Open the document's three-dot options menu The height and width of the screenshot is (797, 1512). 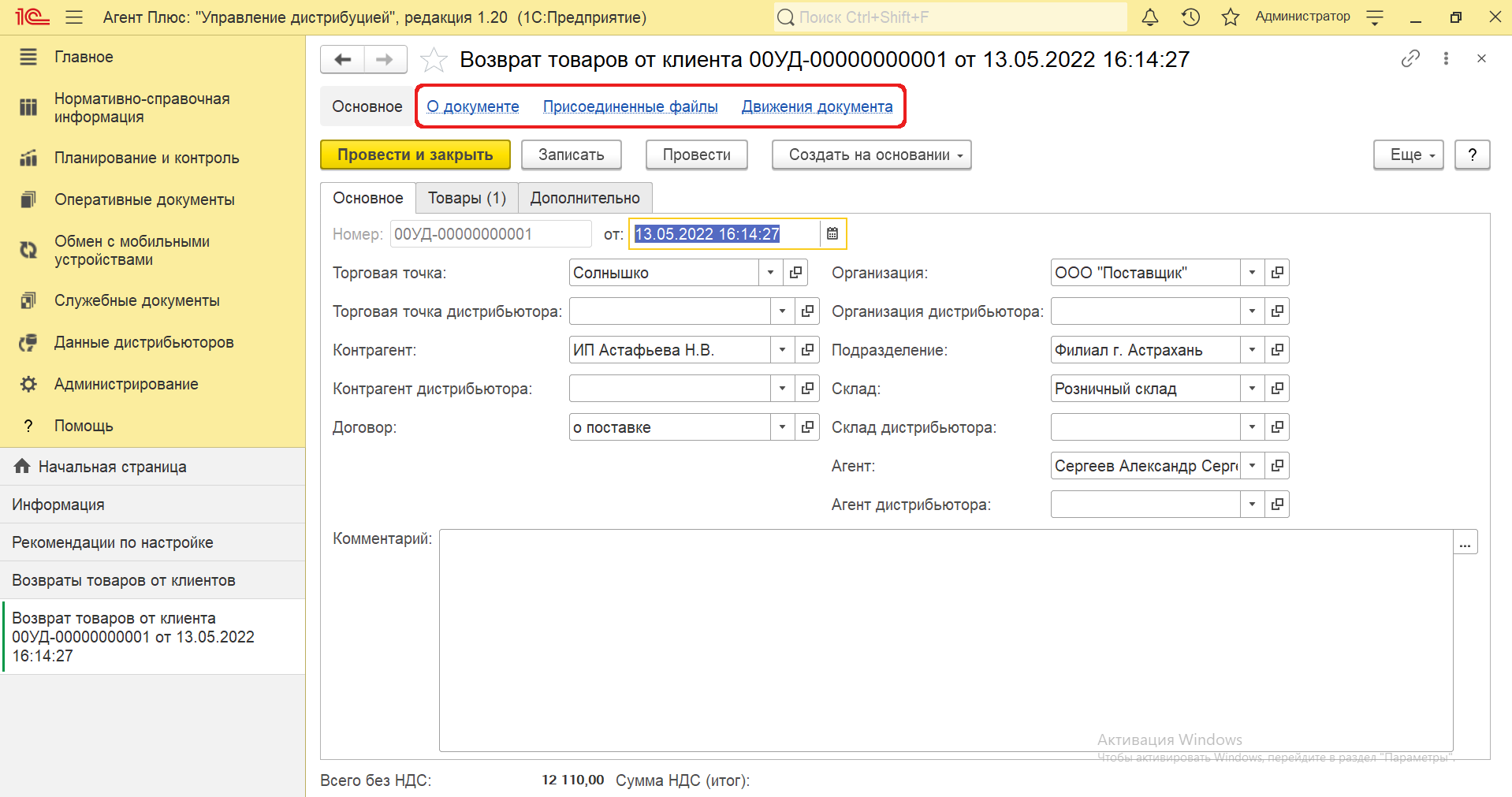tap(1446, 58)
